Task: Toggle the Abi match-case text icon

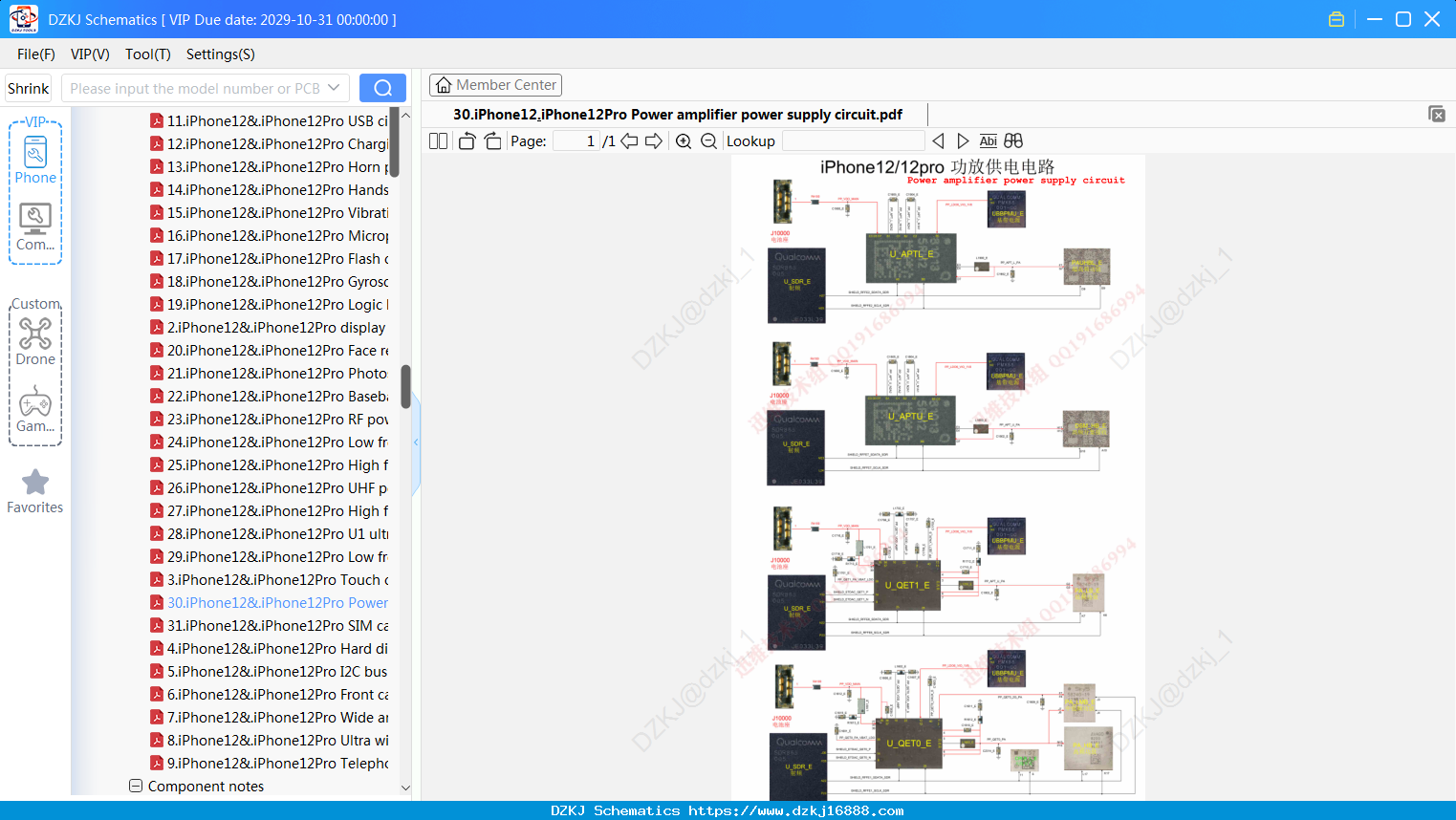Action: (x=989, y=141)
